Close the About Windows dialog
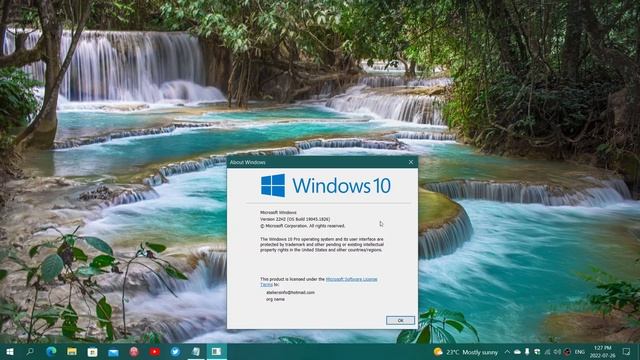 (x=411, y=162)
